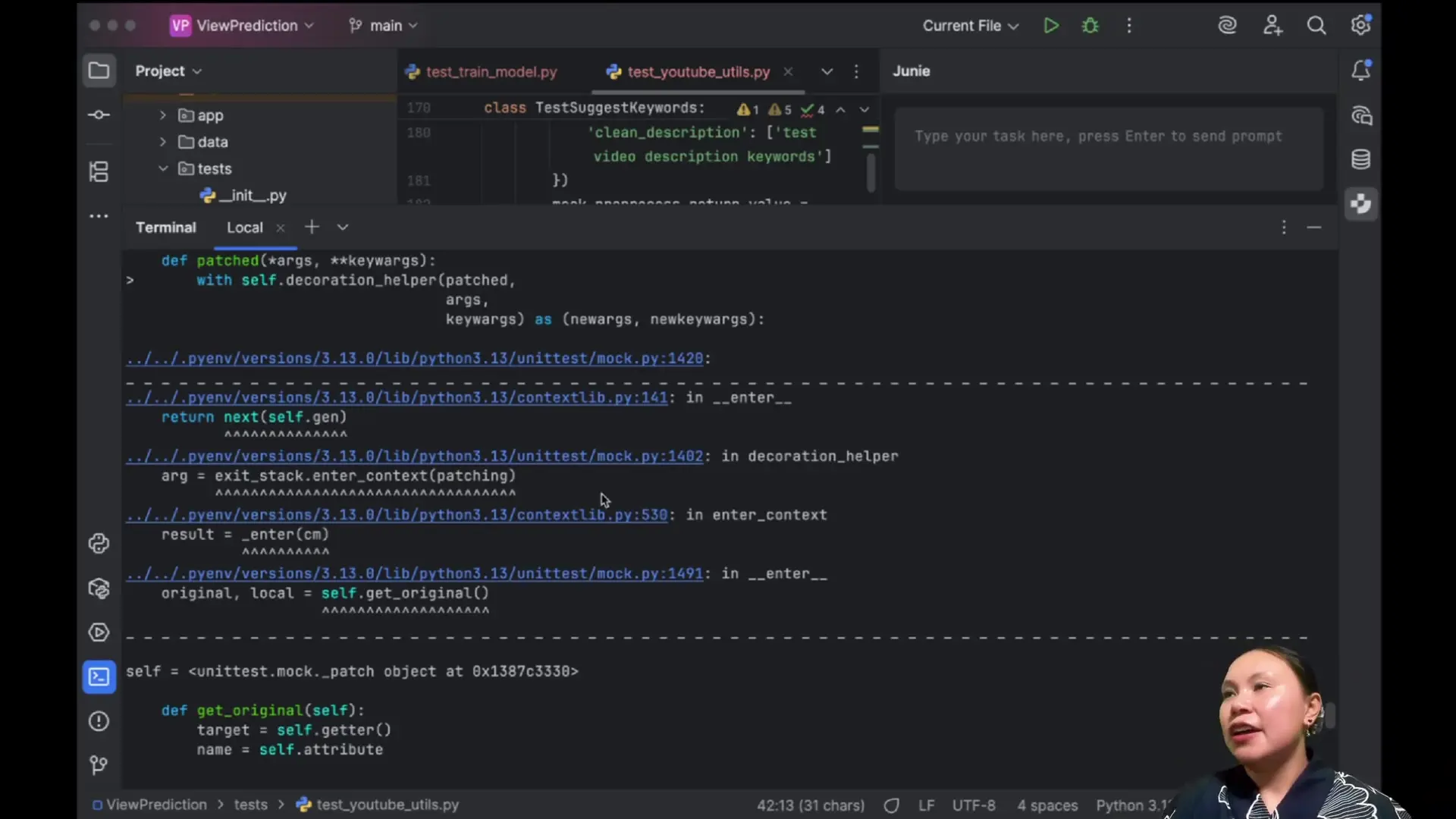Open Current File run configuration dropdown
This screenshot has width=1456, height=819.
click(x=970, y=26)
